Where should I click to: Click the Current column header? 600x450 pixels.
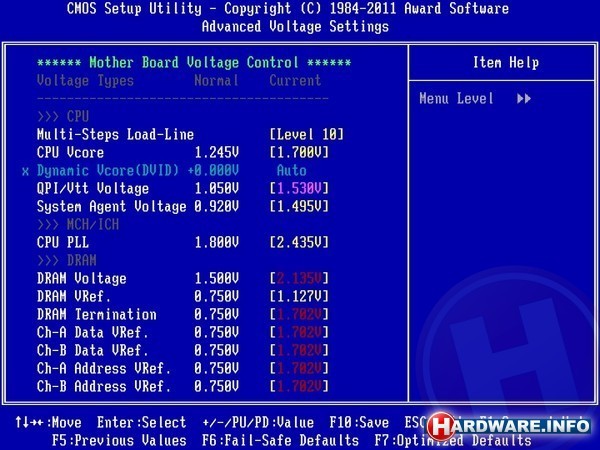[295, 81]
